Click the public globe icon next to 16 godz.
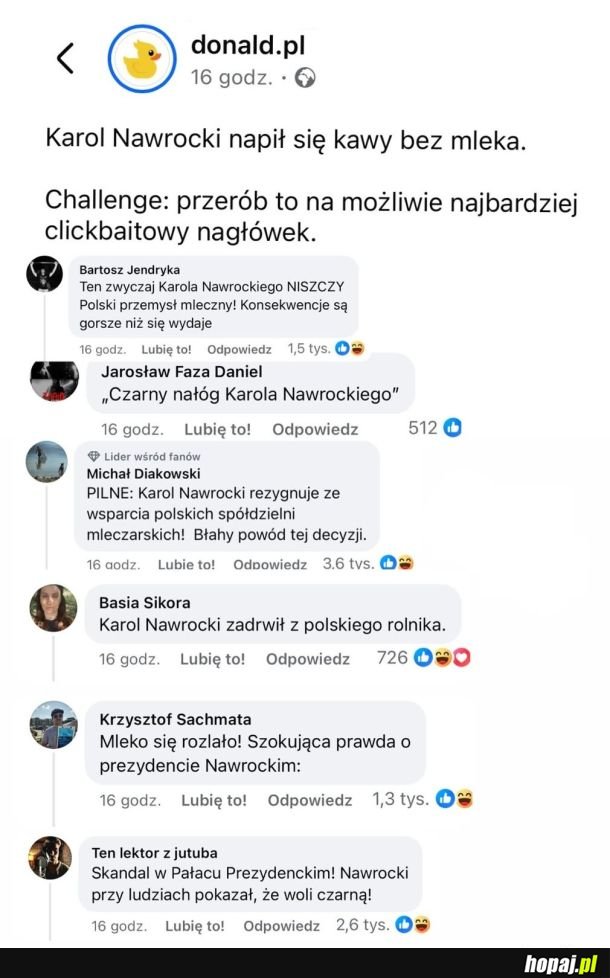Image resolution: width=610 pixels, height=978 pixels. 305,78
